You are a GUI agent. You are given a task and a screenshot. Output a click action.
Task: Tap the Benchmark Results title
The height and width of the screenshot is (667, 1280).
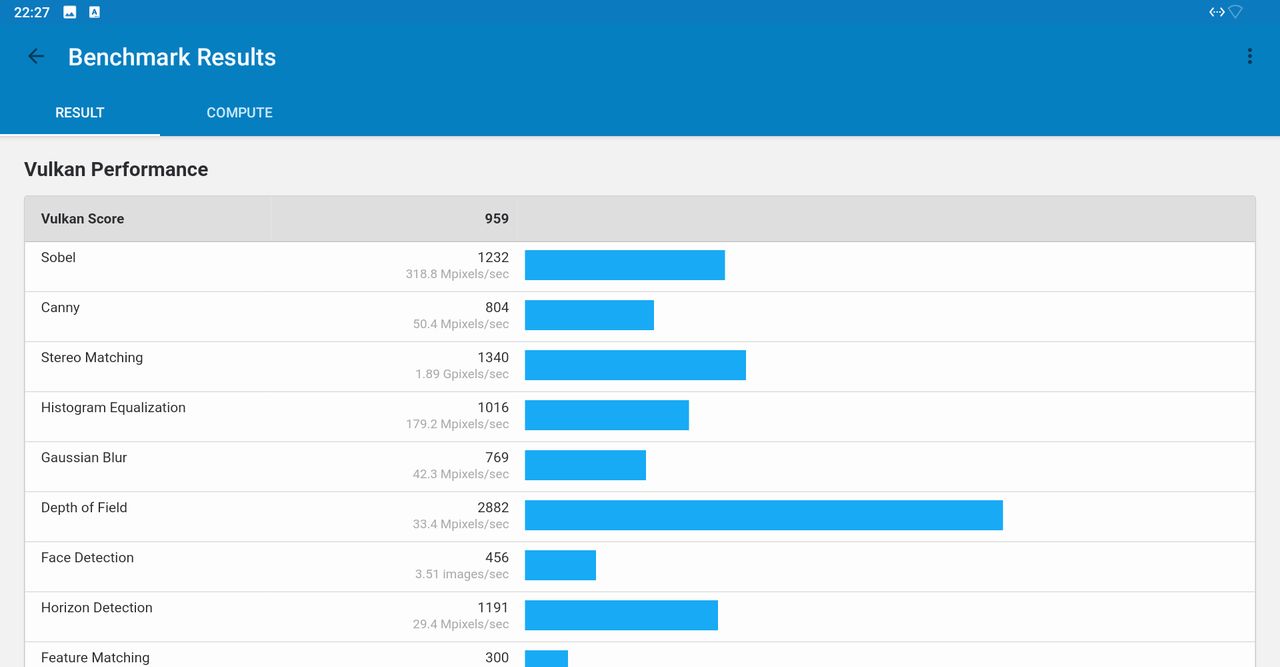click(172, 57)
